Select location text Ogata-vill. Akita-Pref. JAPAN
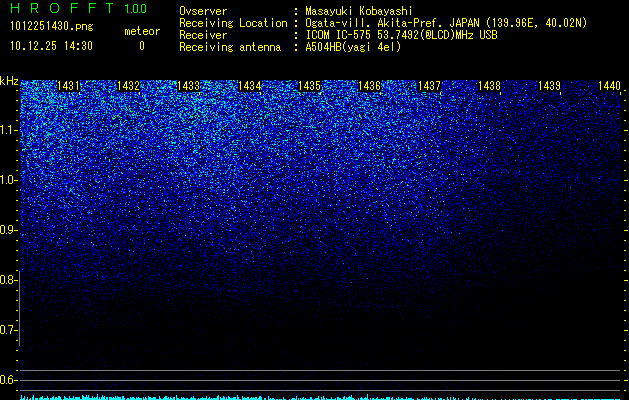The height and width of the screenshot is (400, 629). click(392, 23)
